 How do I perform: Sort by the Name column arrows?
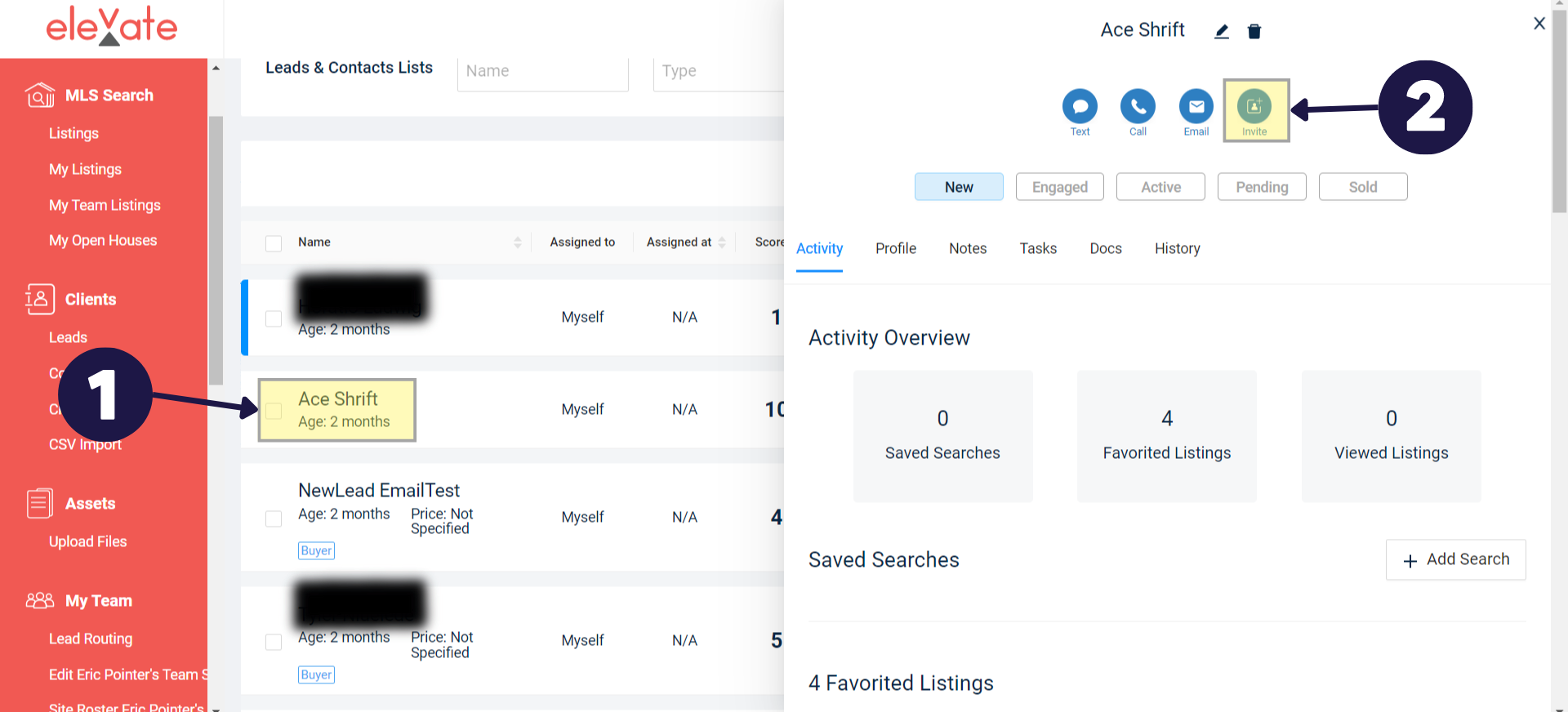[518, 243]
